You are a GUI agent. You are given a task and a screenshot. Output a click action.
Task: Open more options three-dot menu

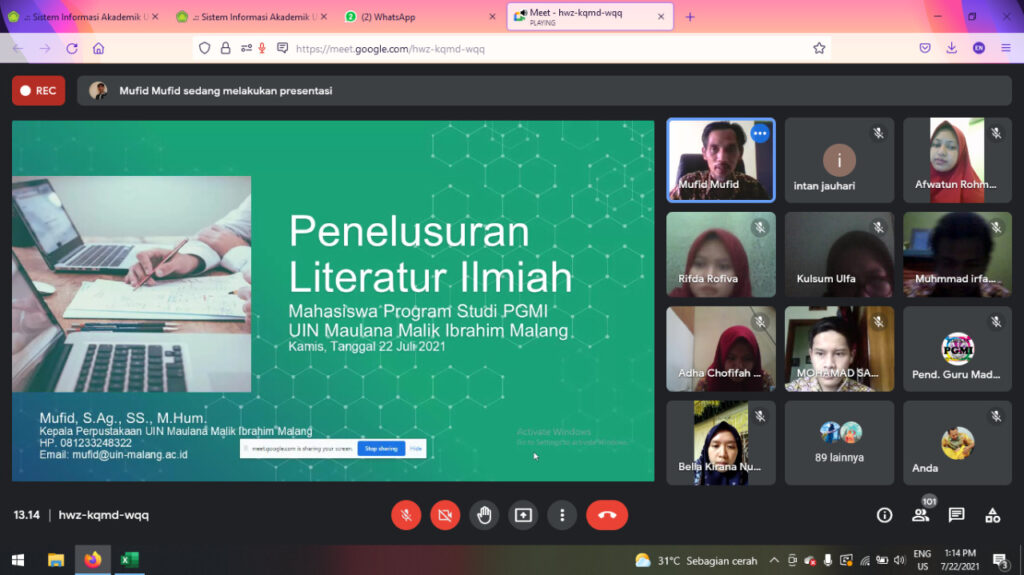coord(562,515)
